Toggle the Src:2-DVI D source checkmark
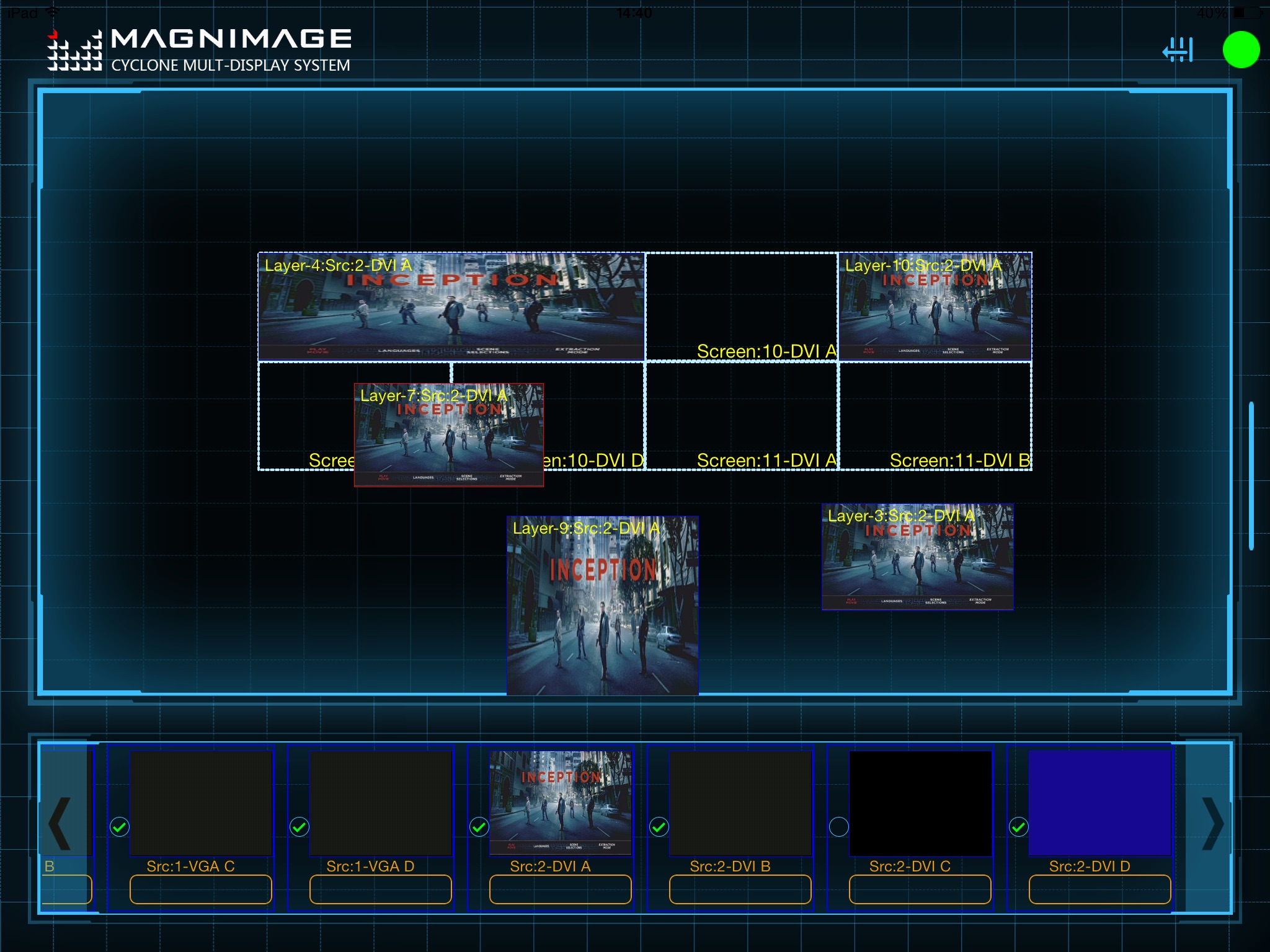Image resolution: width=1270 pixels, height=952 pixels. coord(1019,827)
